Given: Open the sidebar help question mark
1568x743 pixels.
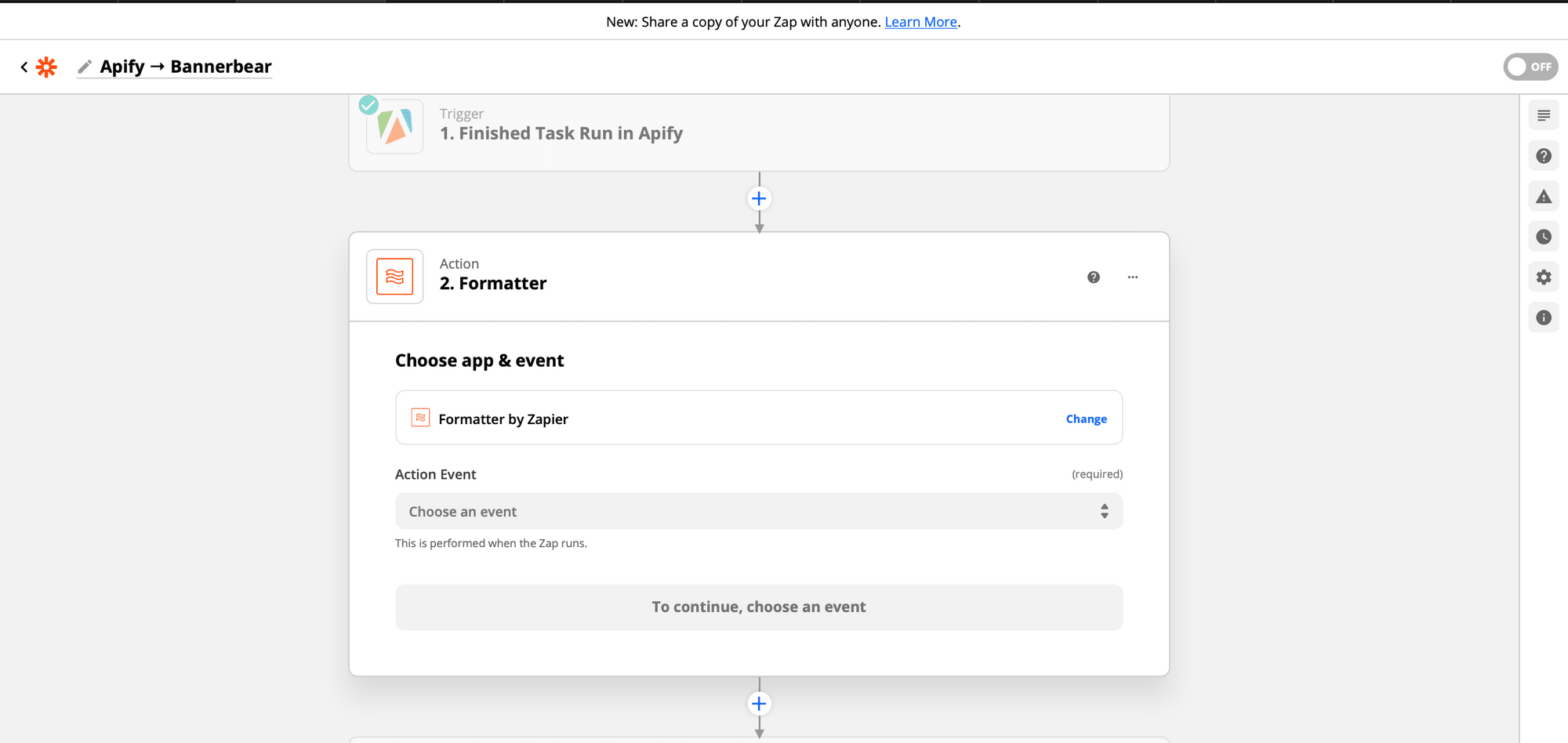Looking at the screenshot, I should (1544, 156).
